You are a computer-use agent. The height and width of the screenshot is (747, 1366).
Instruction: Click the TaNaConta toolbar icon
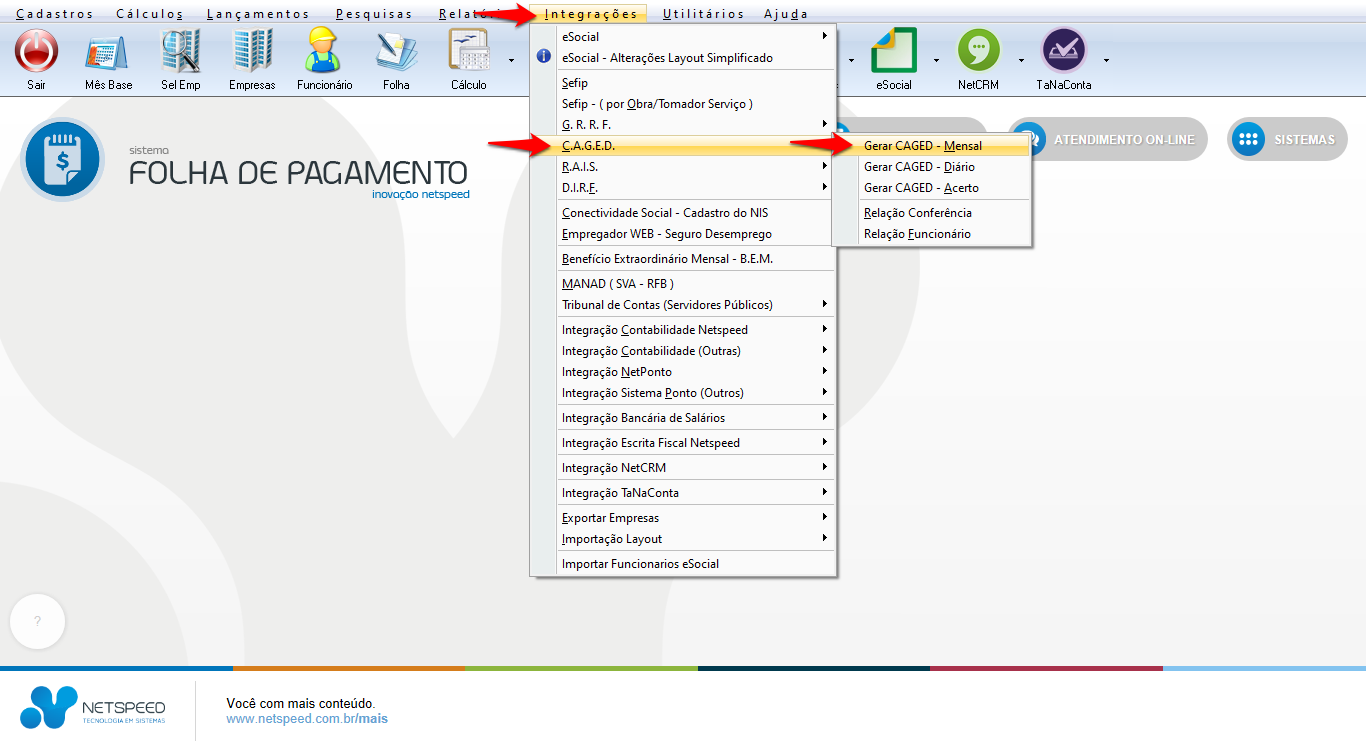pos(1063,50)
